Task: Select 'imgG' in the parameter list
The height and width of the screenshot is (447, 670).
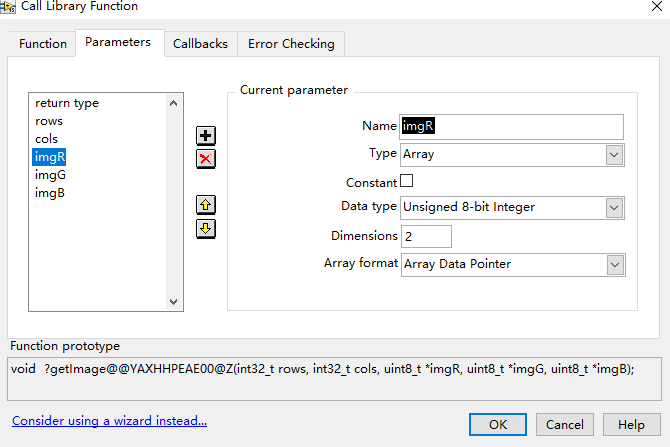Action: [50, 175]
